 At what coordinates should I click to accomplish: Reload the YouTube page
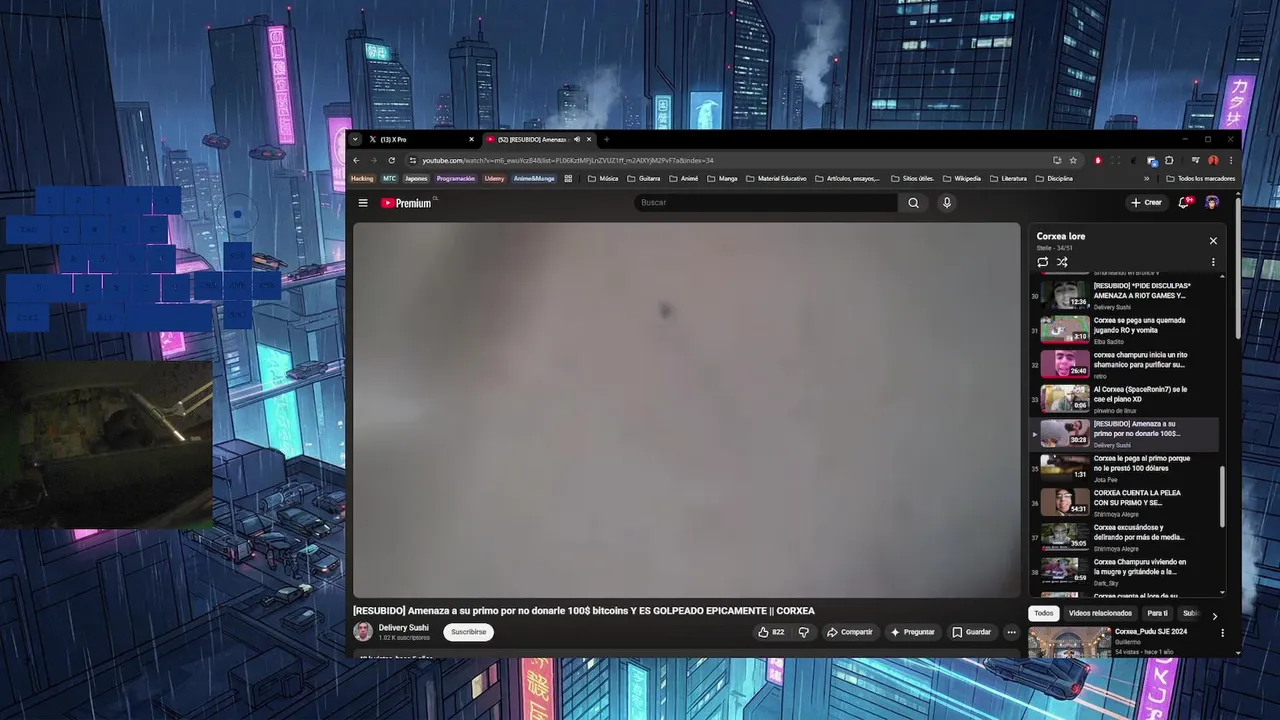(391, 160)
